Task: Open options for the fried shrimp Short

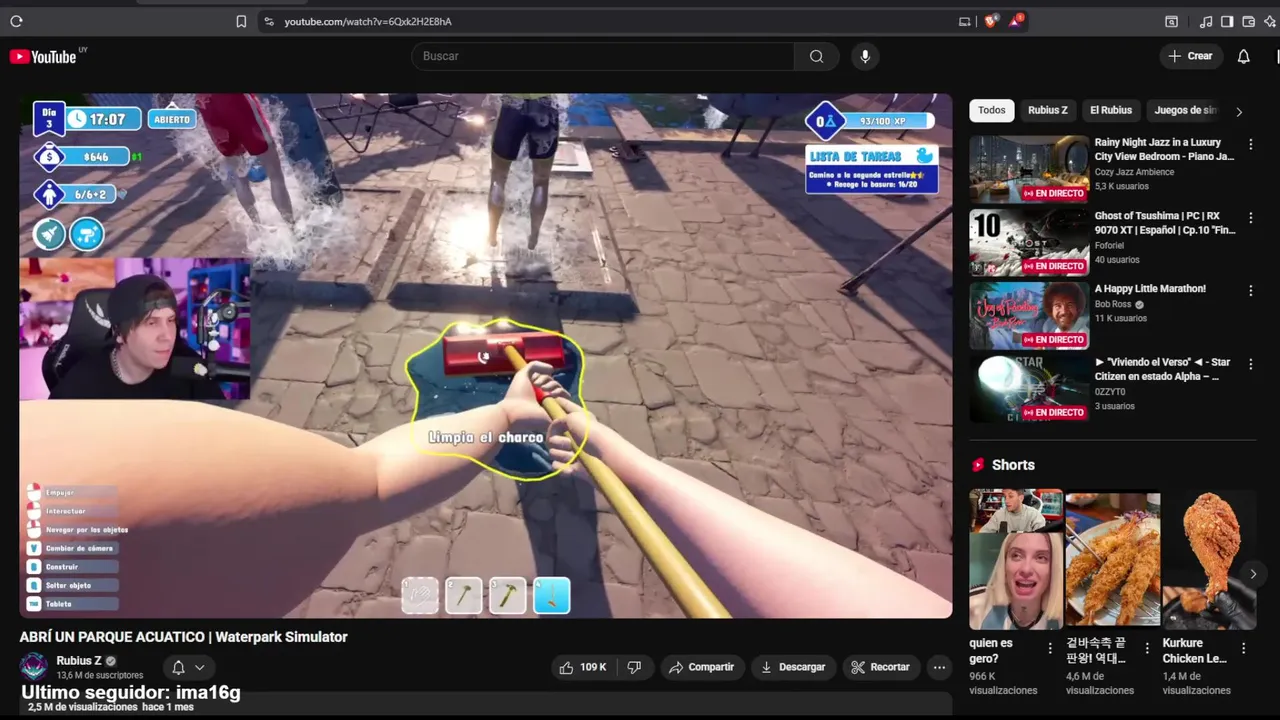Action: click(1146, 649)
